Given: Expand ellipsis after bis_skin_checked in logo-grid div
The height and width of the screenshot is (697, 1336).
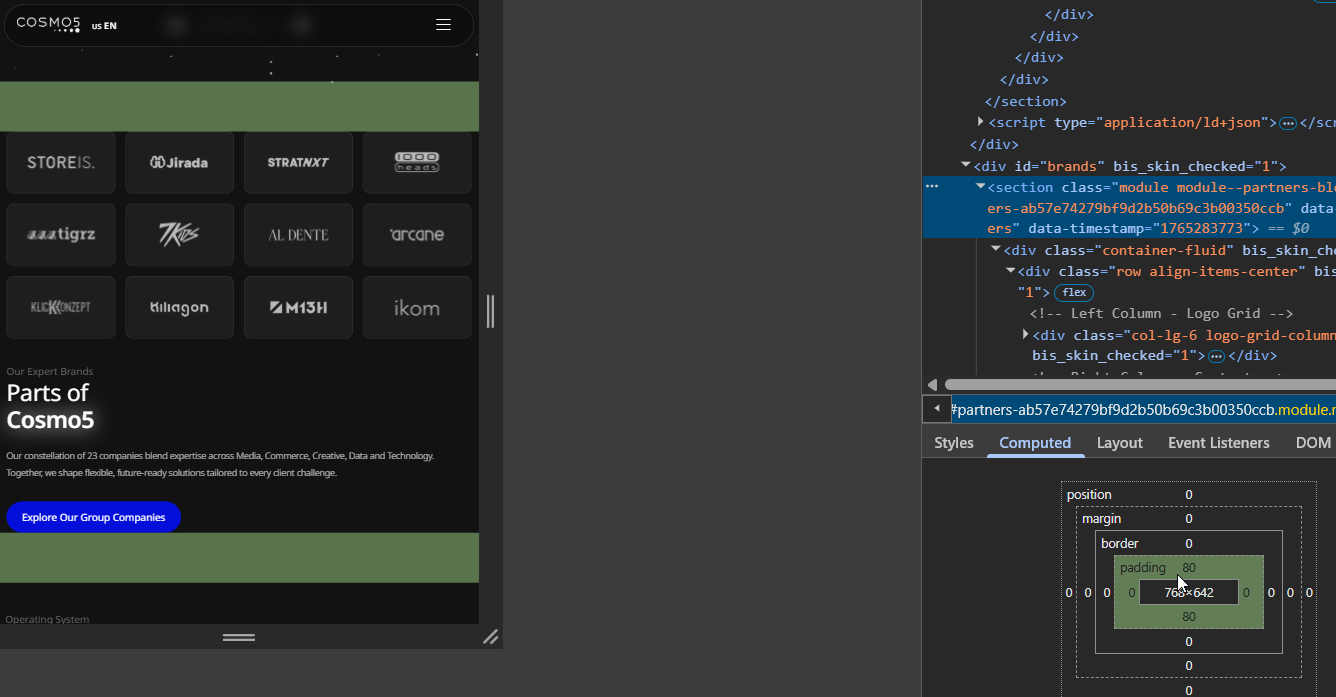Looking at the screenshot, I should tap(1216, 356).
